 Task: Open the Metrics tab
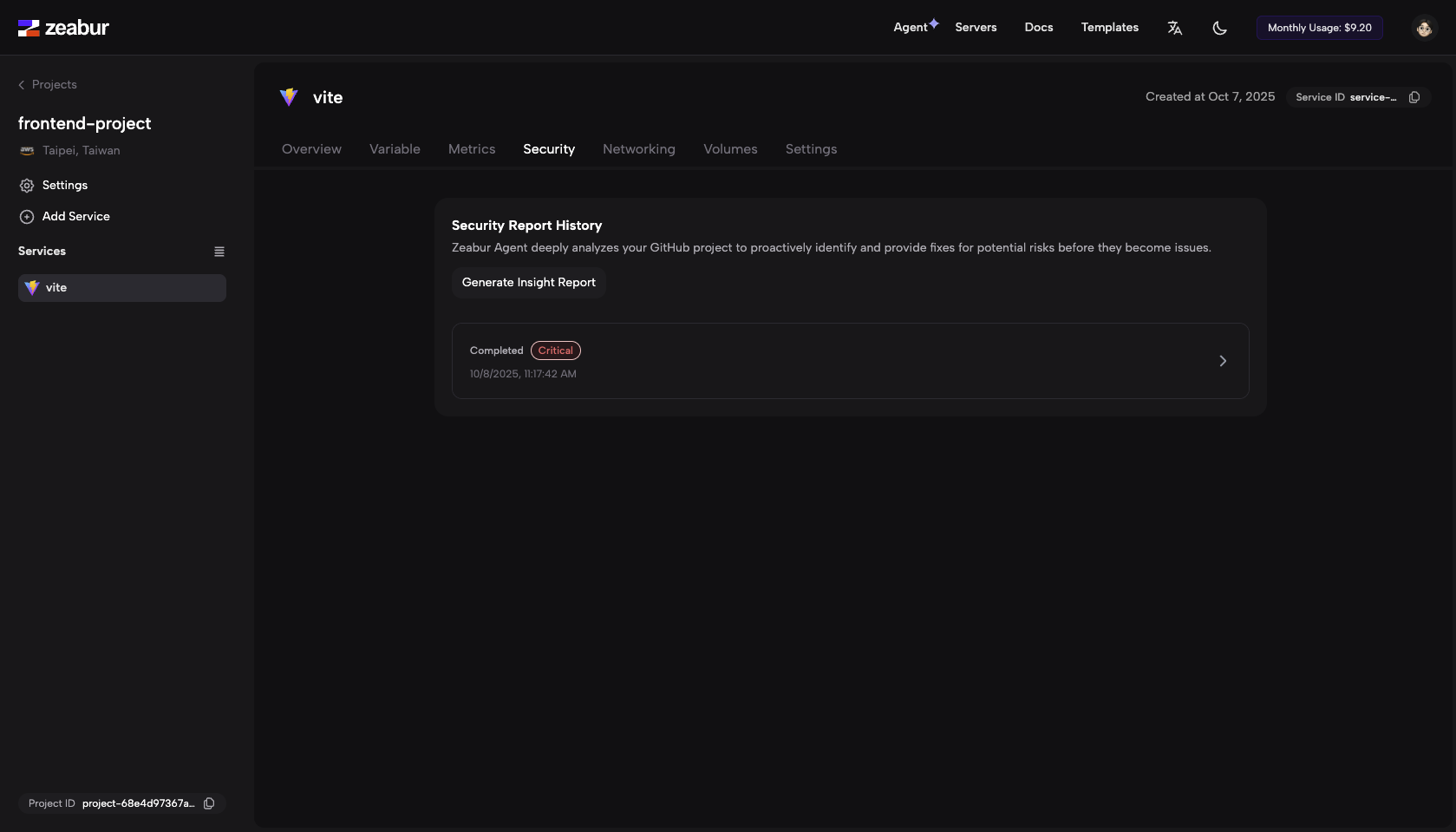[472, 149]
